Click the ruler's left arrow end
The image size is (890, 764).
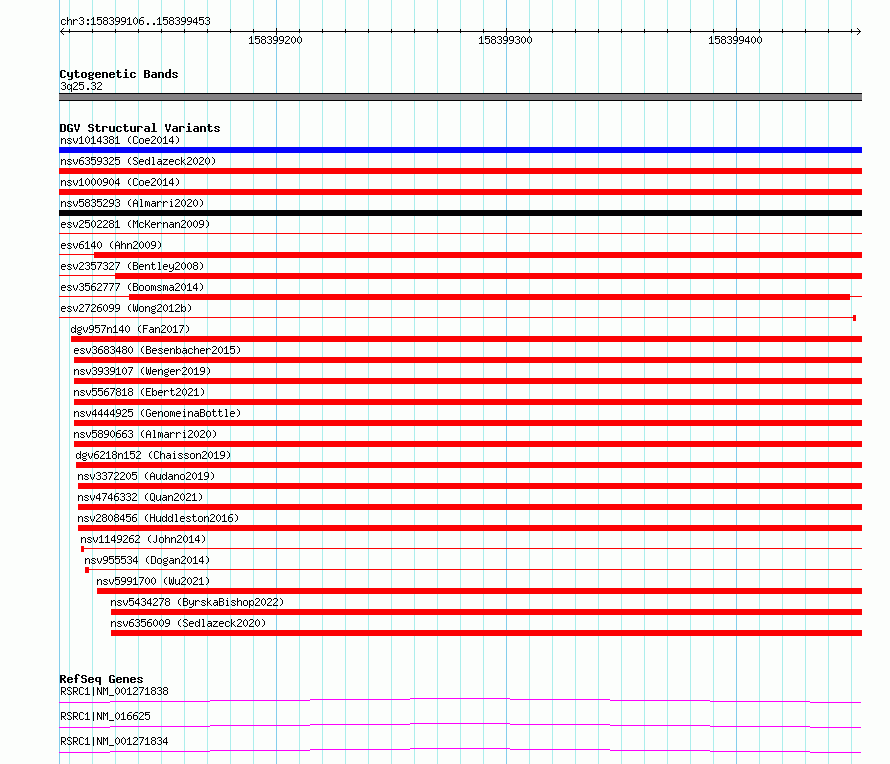tap(62, 31)
